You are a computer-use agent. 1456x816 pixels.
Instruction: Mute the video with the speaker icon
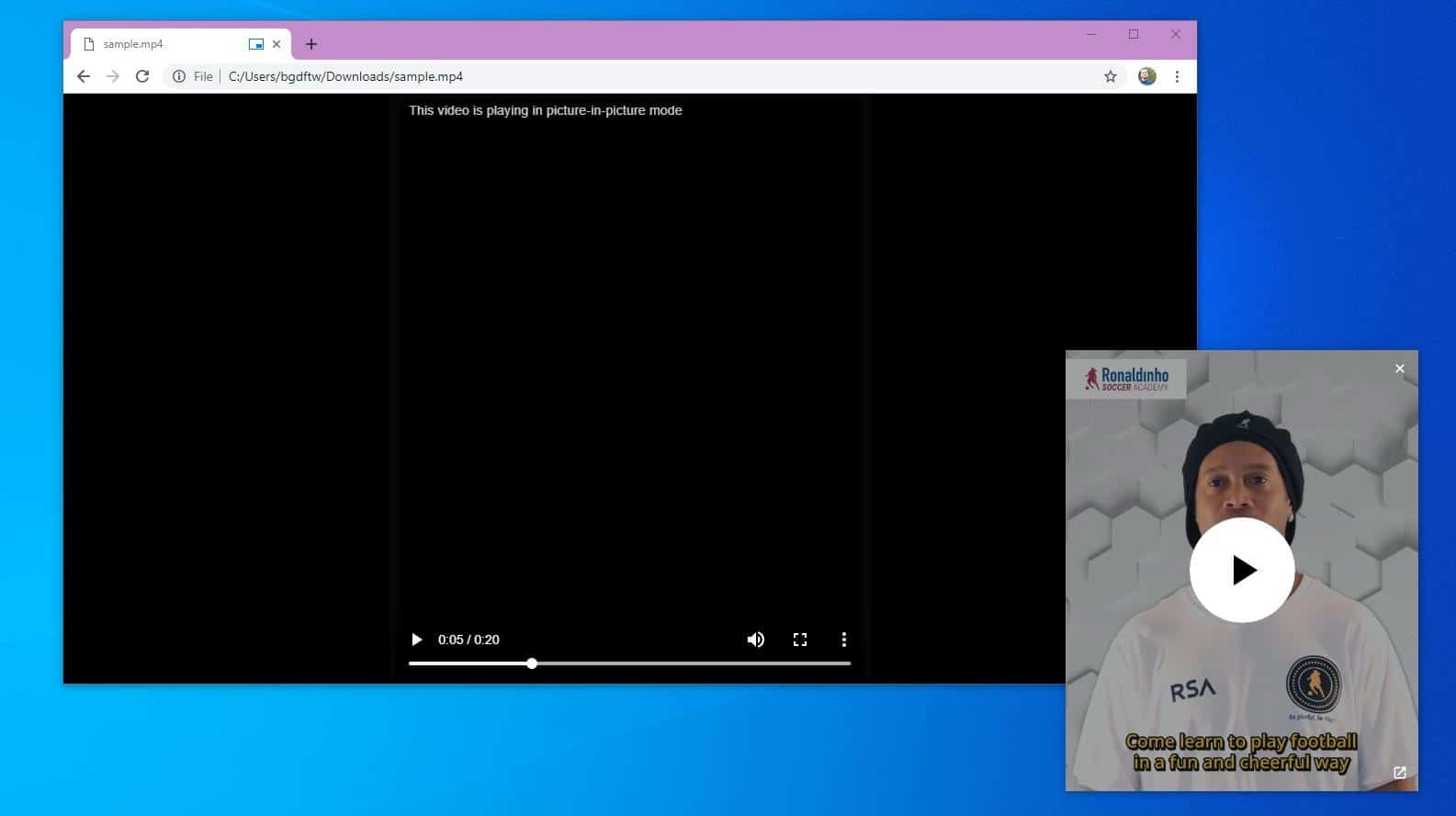point(756,640)
